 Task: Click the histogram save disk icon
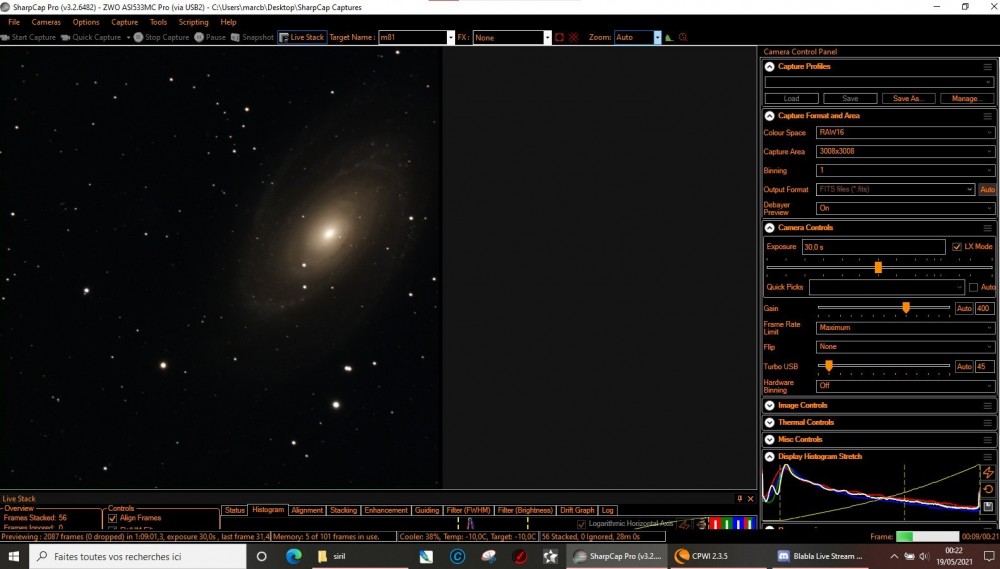tap(988, 506)
